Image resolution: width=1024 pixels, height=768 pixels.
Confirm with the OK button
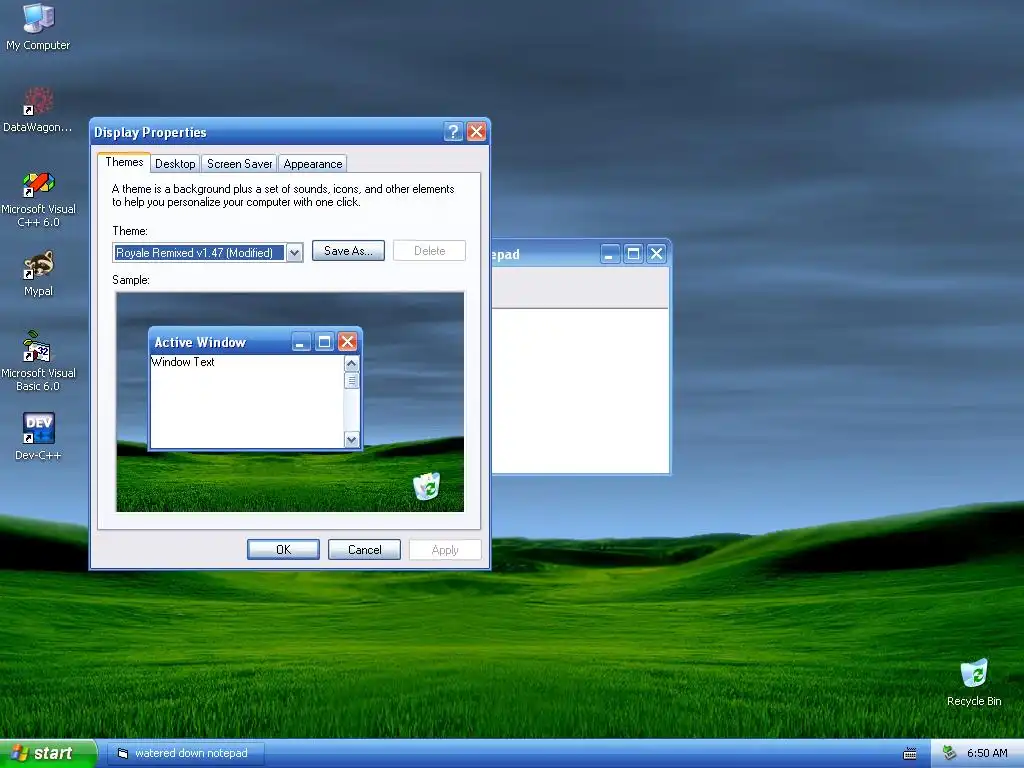coord(283,550)
